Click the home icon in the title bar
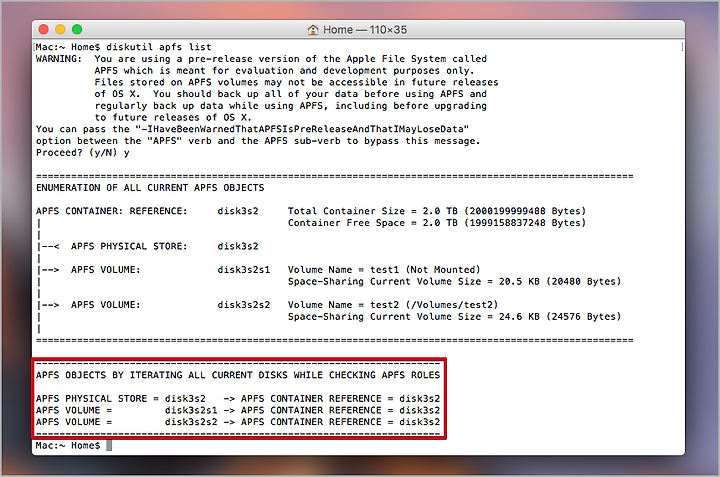The image size is (720, 477). pyautogui.click(x=313, y=30)
